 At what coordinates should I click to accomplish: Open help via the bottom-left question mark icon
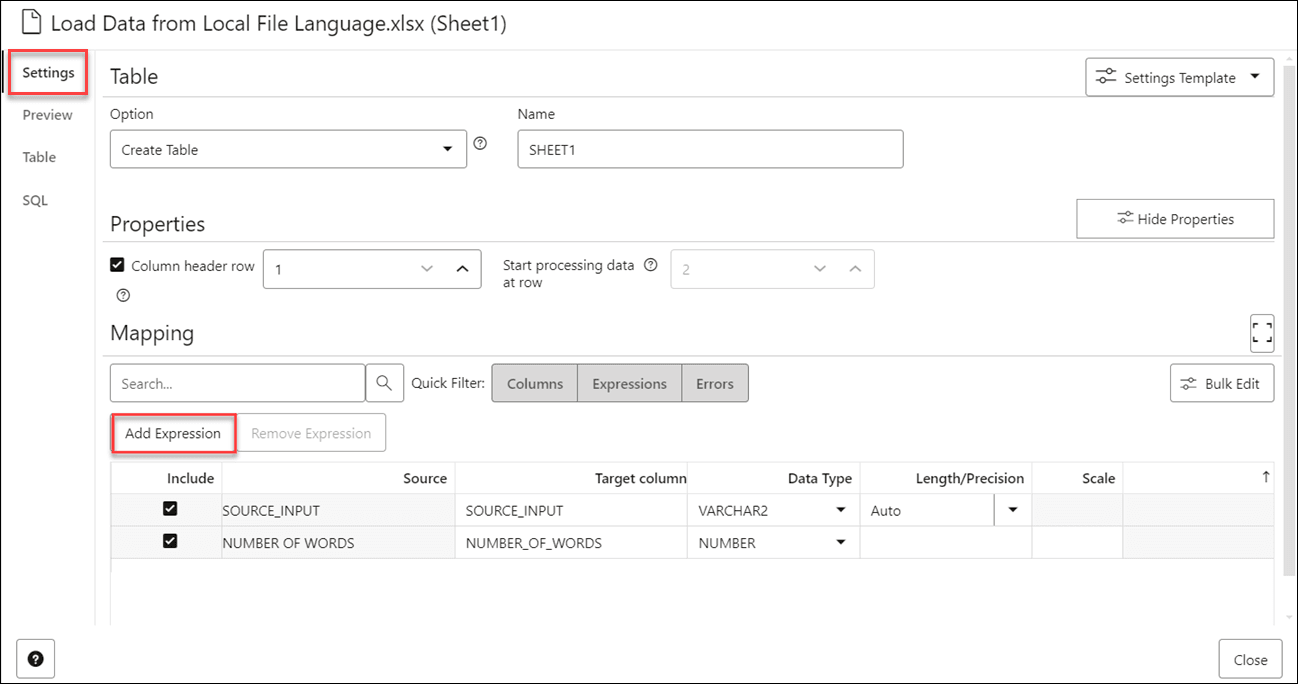click(35, 658)
